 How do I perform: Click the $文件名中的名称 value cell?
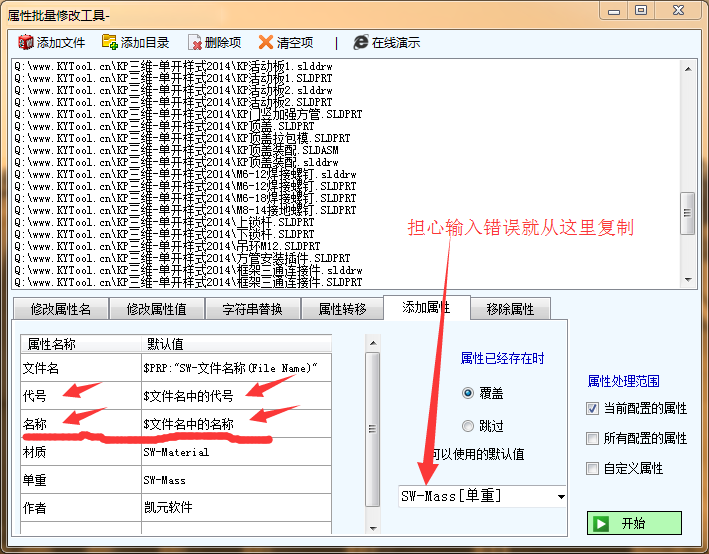[236, 424]
